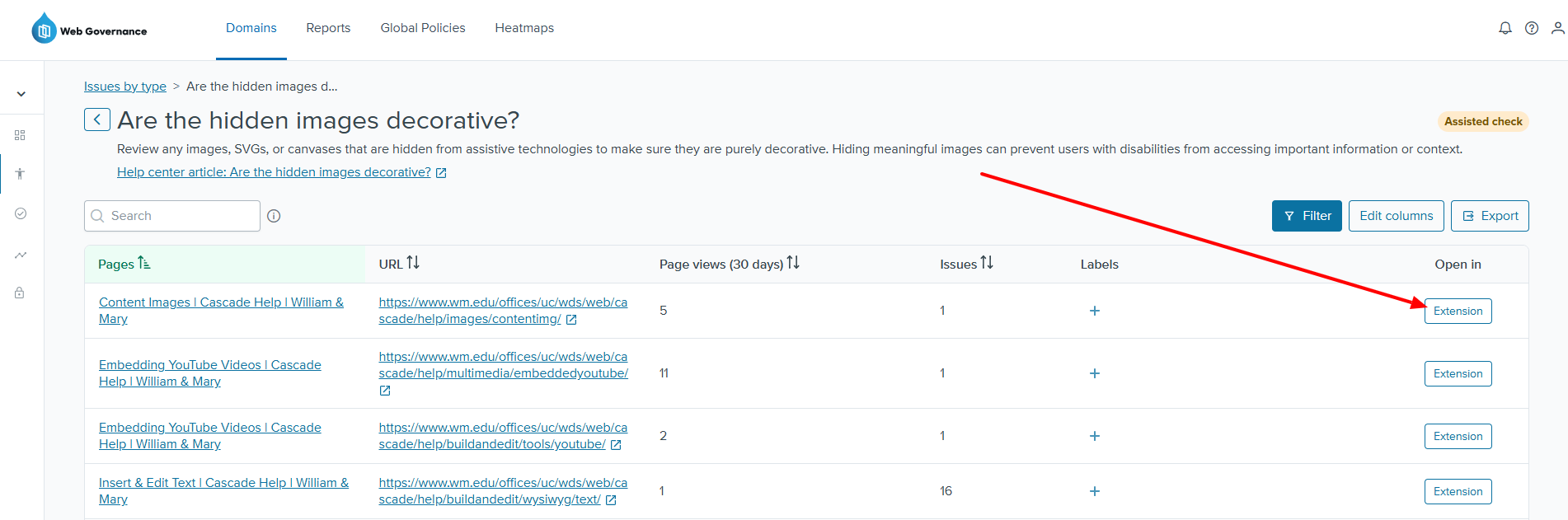Image resolution: width=1568 pixels, height=520 pixels.
Task: Open the user account icon
Action: tap(1557, 28)
